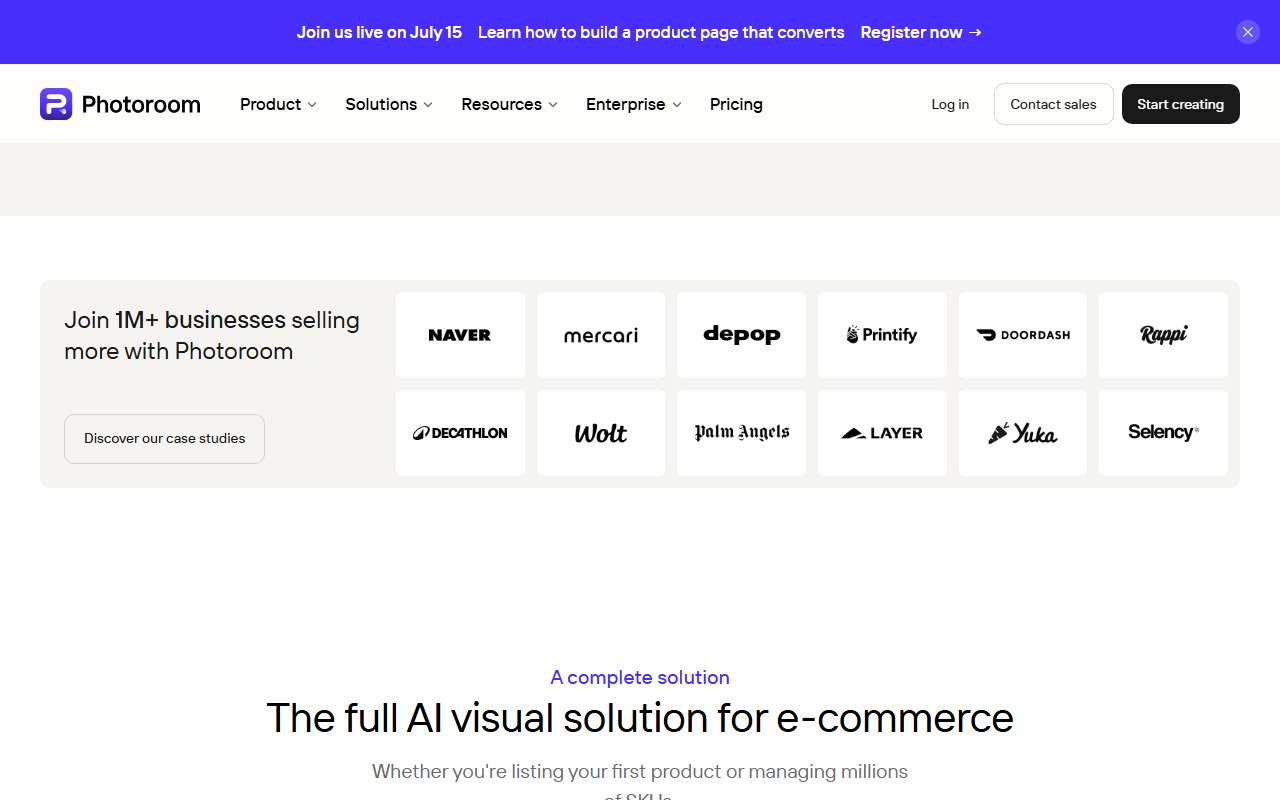
Task: Expand the Product dropdown menu
Action: pyautogui.click(x=278, y=104)
